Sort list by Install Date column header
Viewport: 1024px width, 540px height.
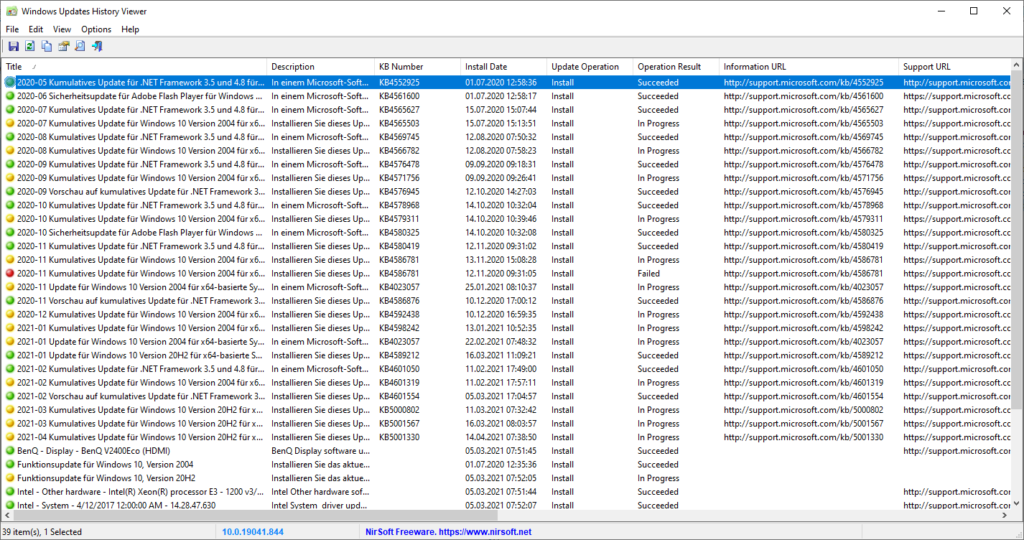[485, 67]
